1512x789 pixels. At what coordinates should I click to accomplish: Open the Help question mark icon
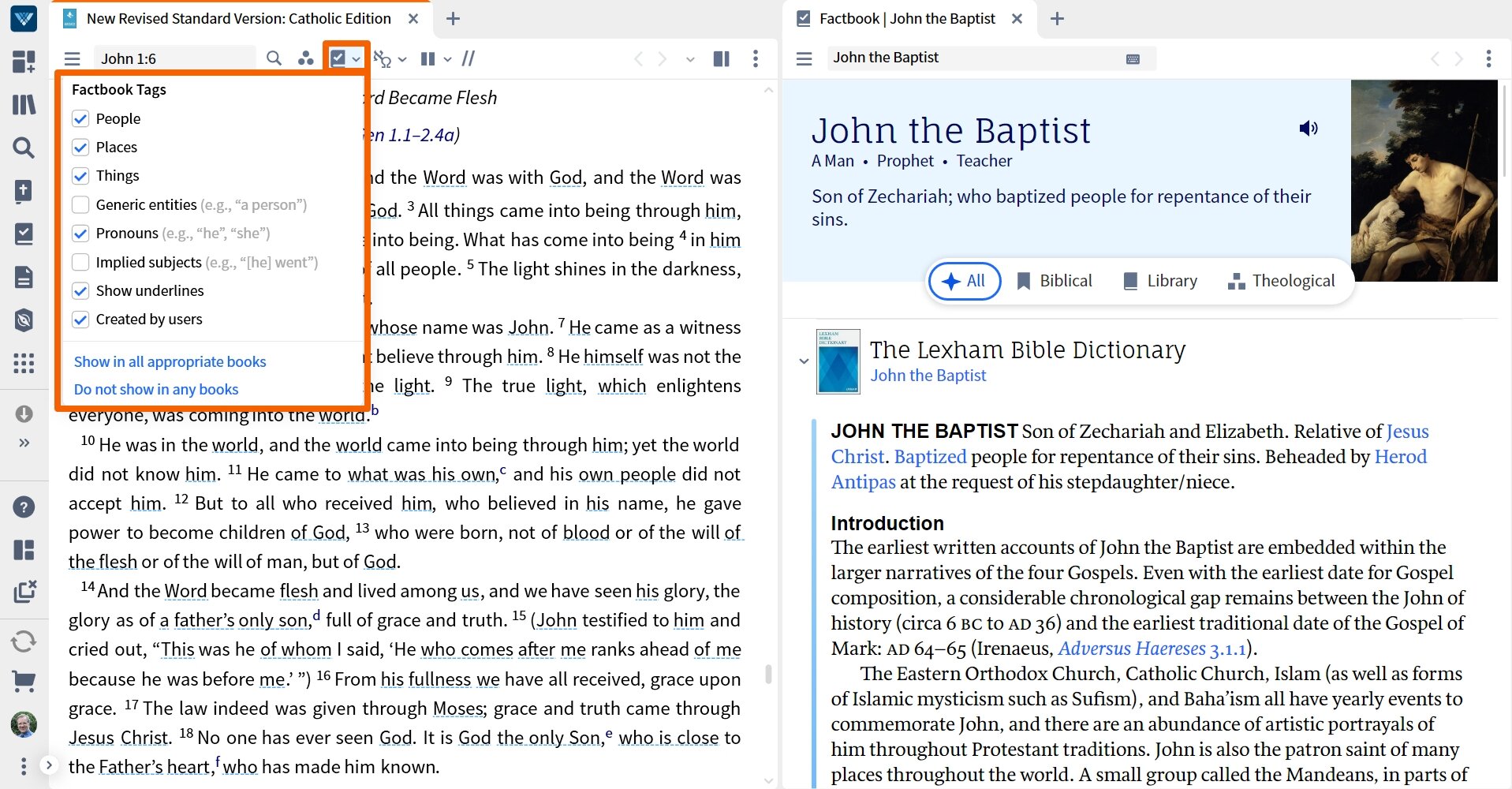24,507
